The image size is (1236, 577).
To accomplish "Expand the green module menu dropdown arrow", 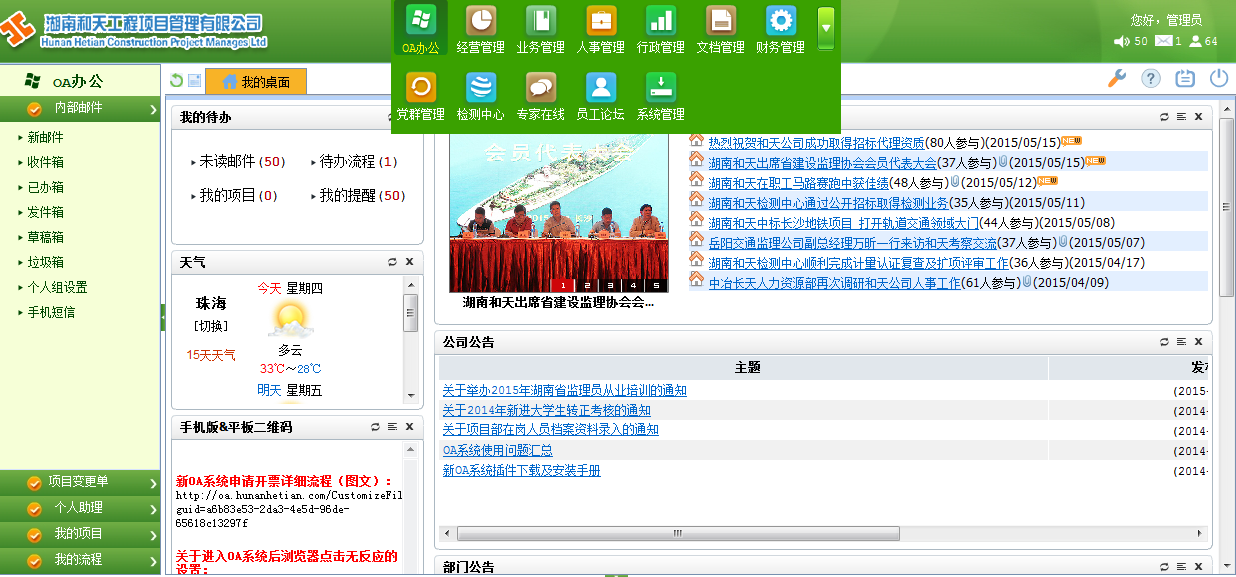I will [x=826, y=28].
